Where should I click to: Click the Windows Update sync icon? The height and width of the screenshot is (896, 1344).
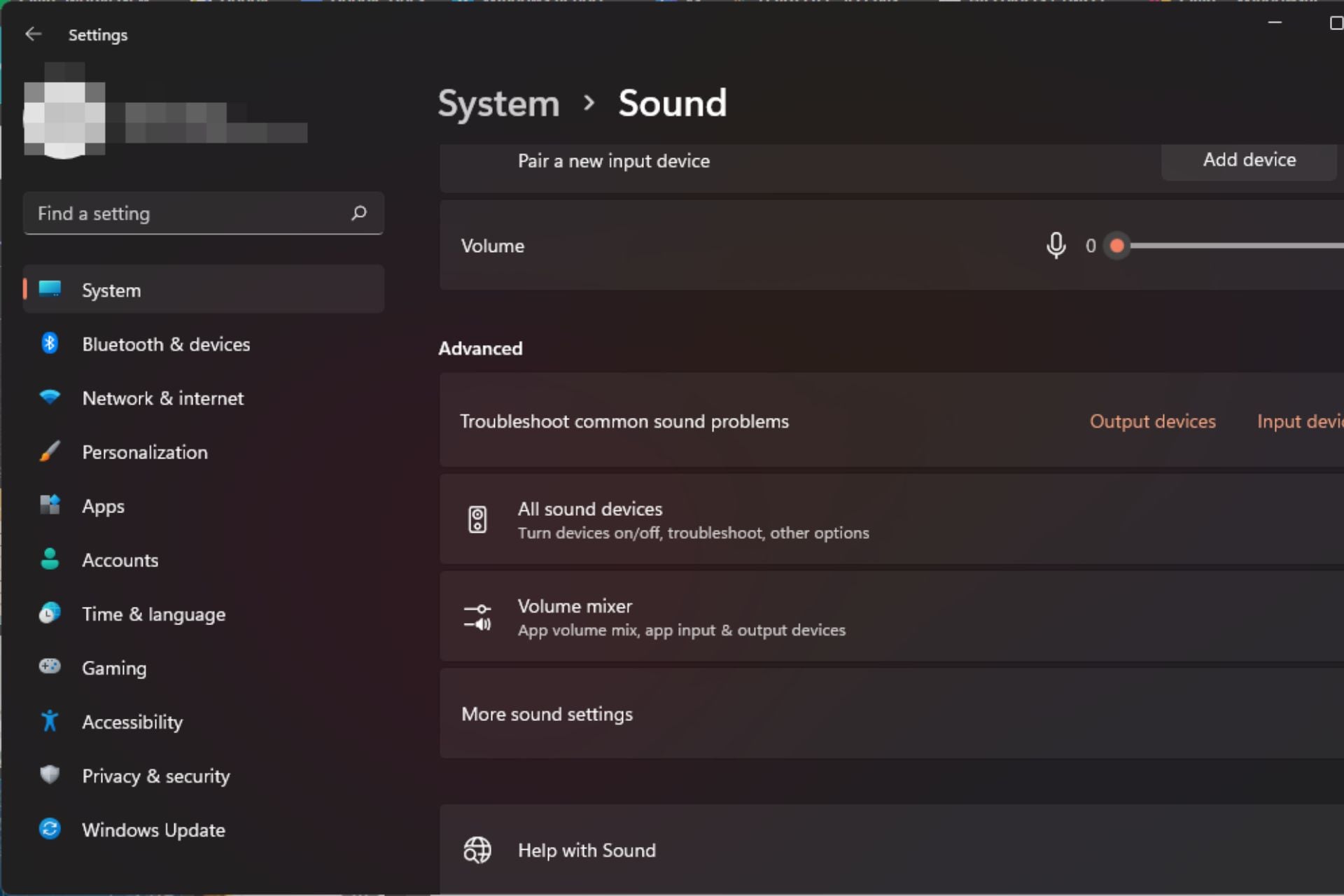(x=50, y=829)
